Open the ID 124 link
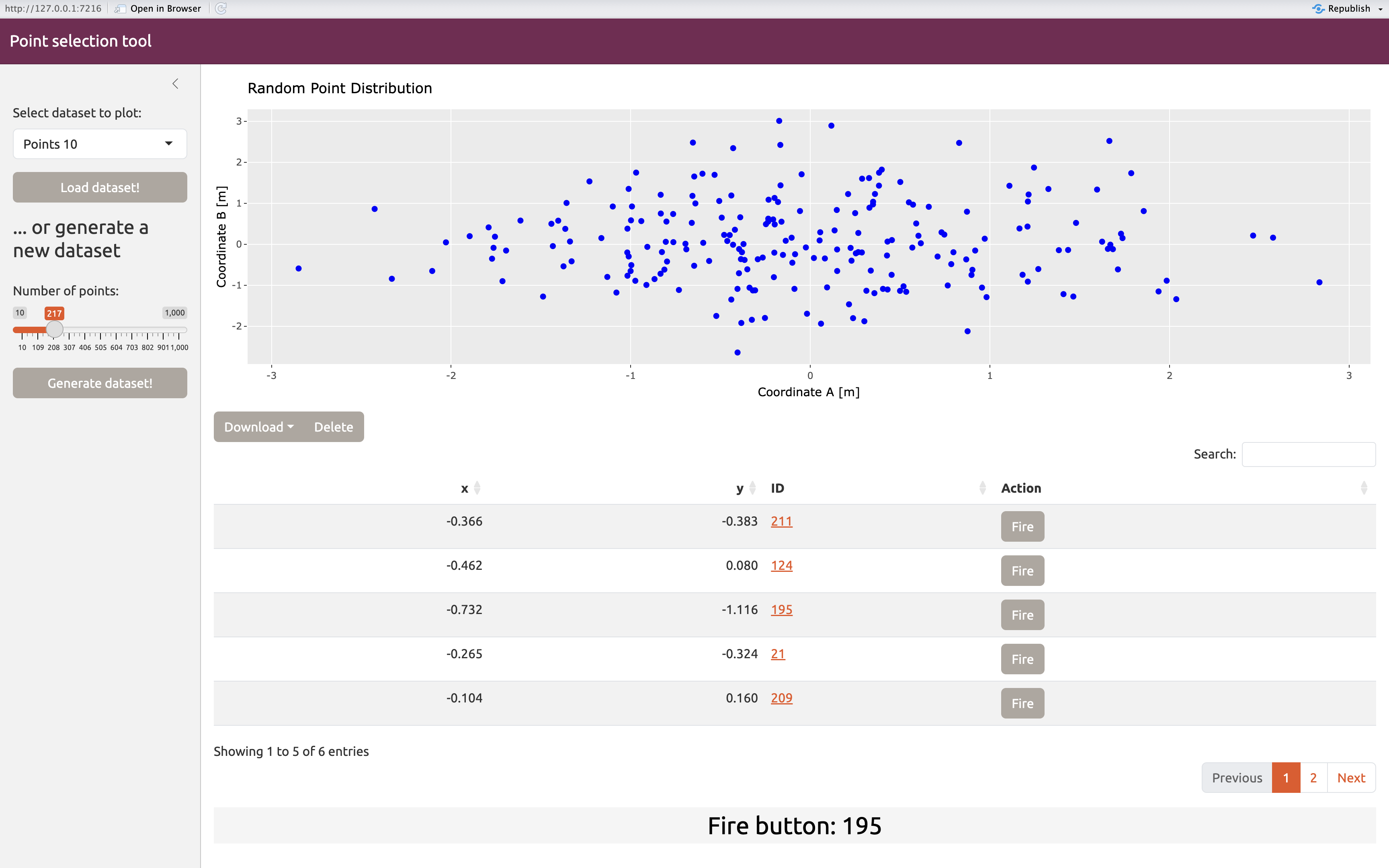This screenshot has width=1389, height=868. pyautogui.click(x=781, y=565)
